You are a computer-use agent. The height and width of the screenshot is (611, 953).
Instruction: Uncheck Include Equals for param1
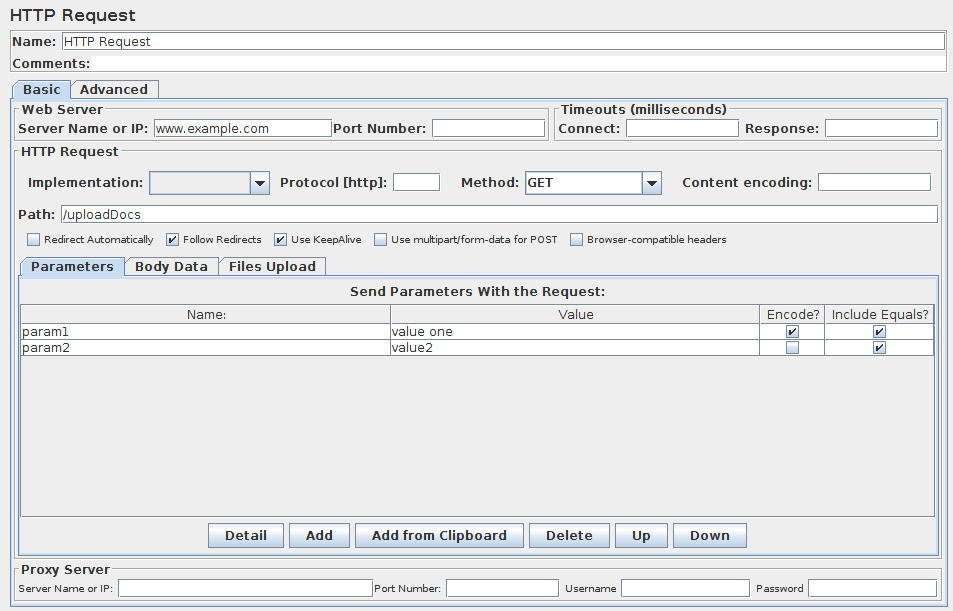click(x=878, y=330)
